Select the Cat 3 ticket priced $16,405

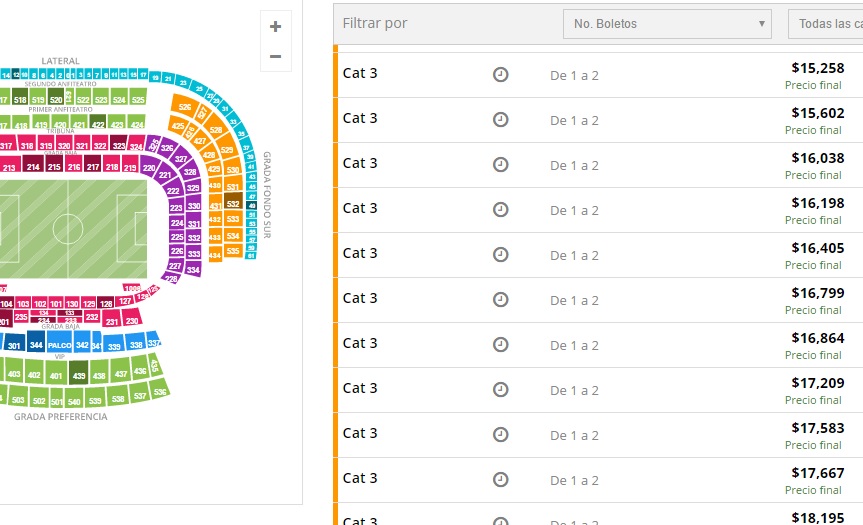598,255
